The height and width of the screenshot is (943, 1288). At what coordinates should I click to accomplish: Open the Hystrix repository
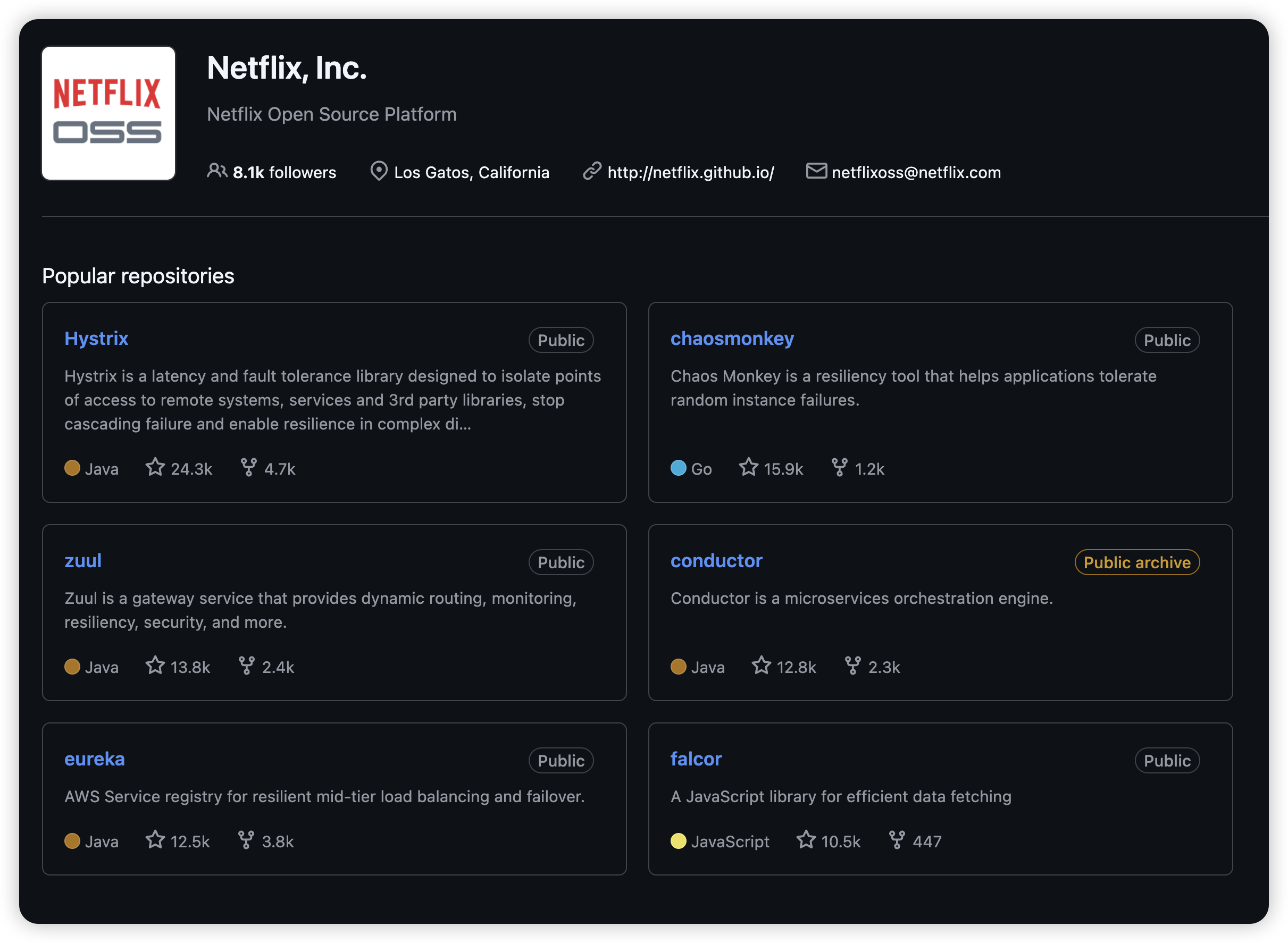96,339
